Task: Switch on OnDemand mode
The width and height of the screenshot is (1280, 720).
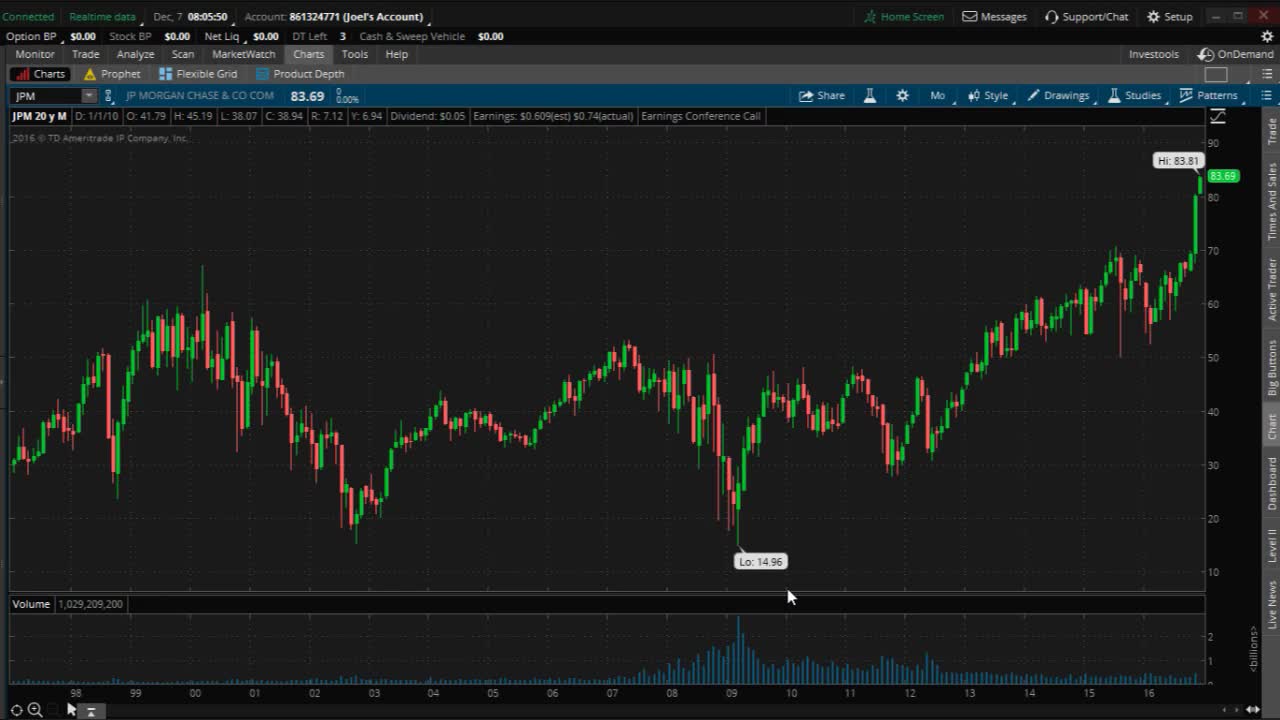Action: 1236,55
